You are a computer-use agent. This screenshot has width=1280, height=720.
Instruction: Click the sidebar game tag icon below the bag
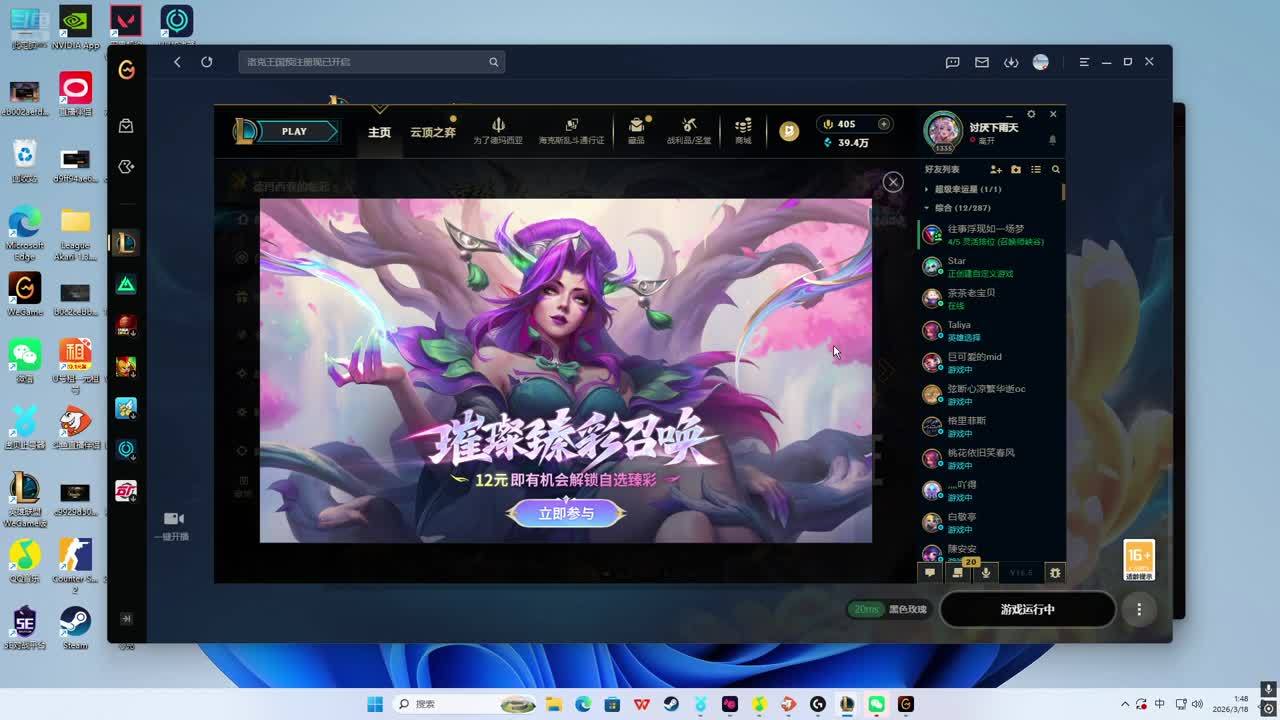tap(126, 167)
